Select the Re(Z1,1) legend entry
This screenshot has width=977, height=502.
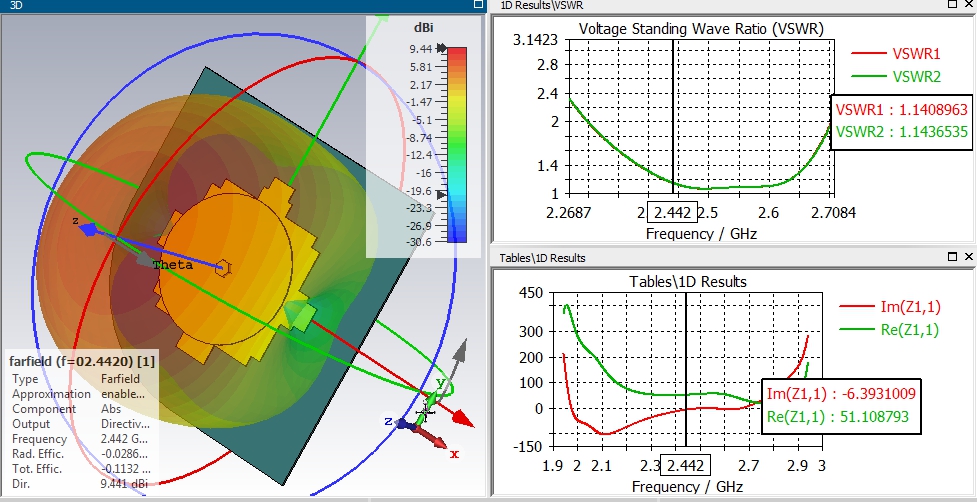(890, 329)
